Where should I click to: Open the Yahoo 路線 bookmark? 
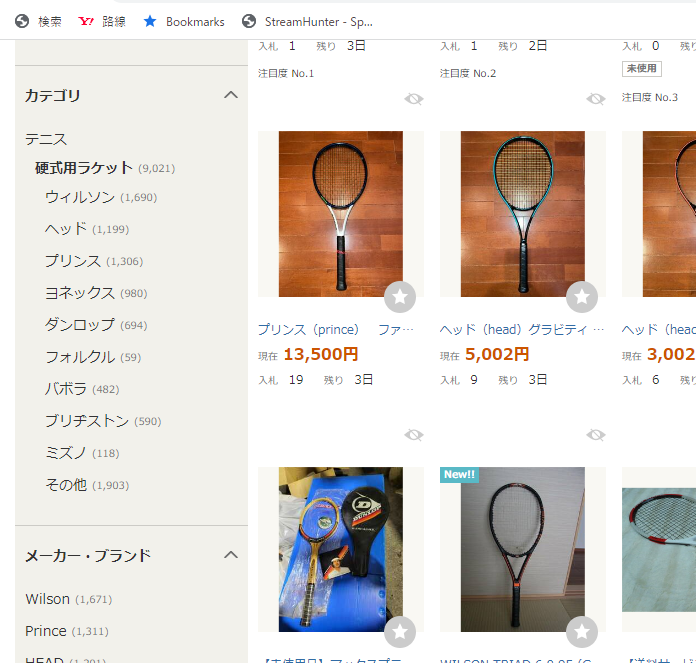(102, 21)
